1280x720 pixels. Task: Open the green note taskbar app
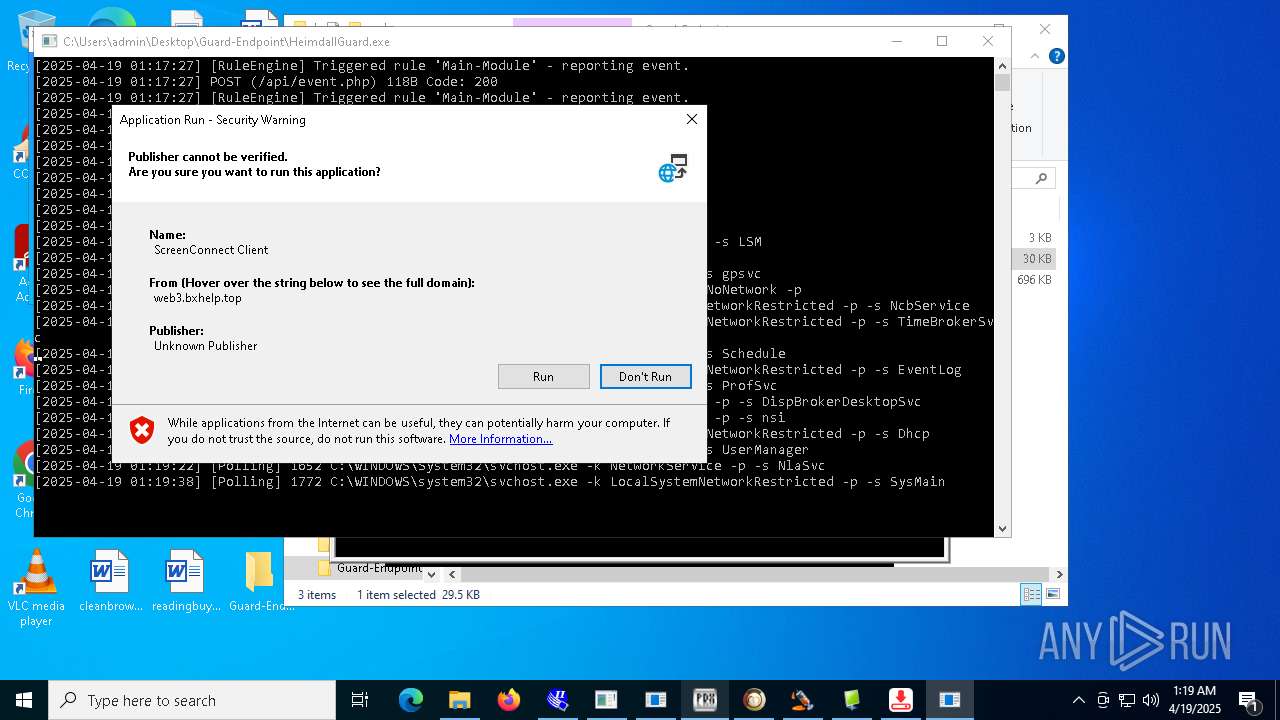click(x=852, y=700)
